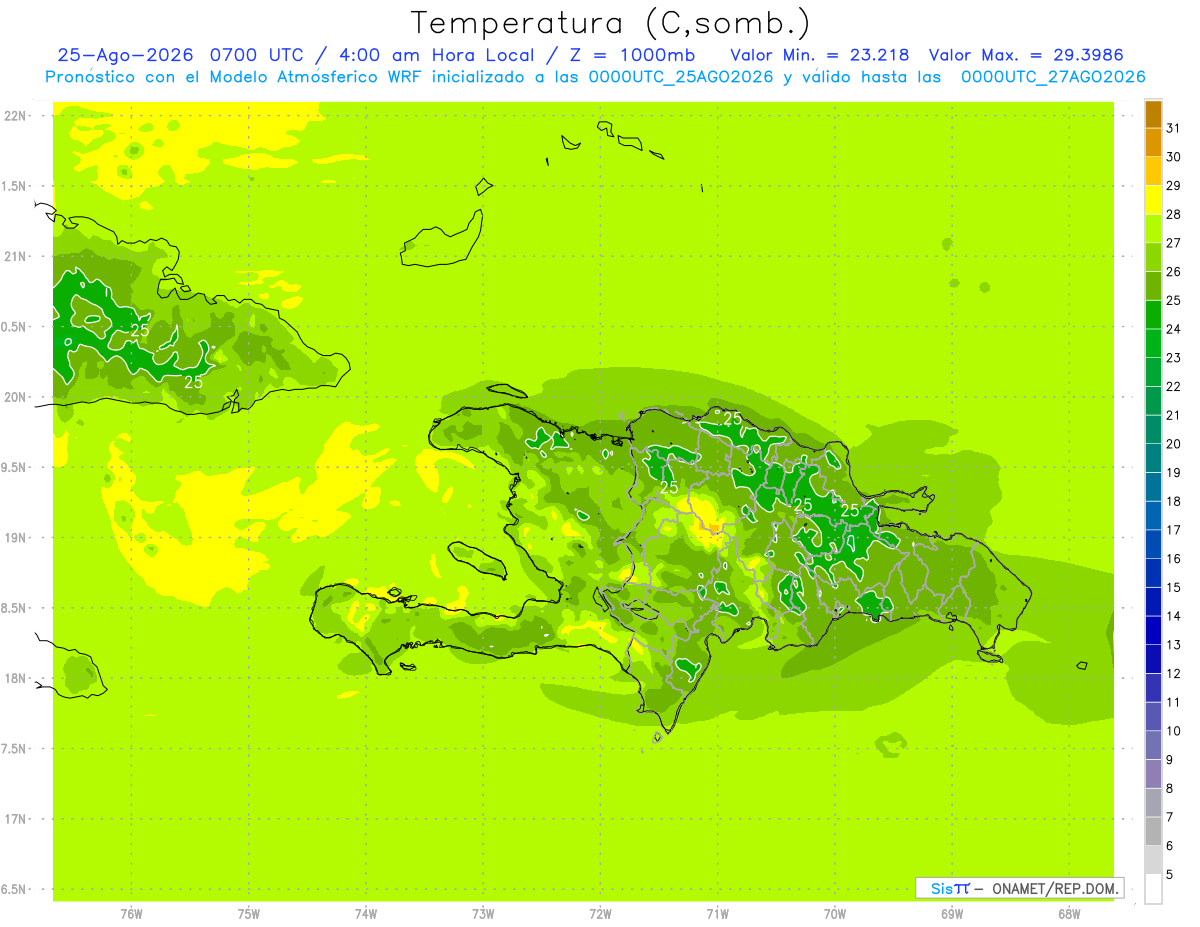Click the 22N latitude axis label
Image resolution: width=1200 pixels, height=927 pixels.
(15, 116)
